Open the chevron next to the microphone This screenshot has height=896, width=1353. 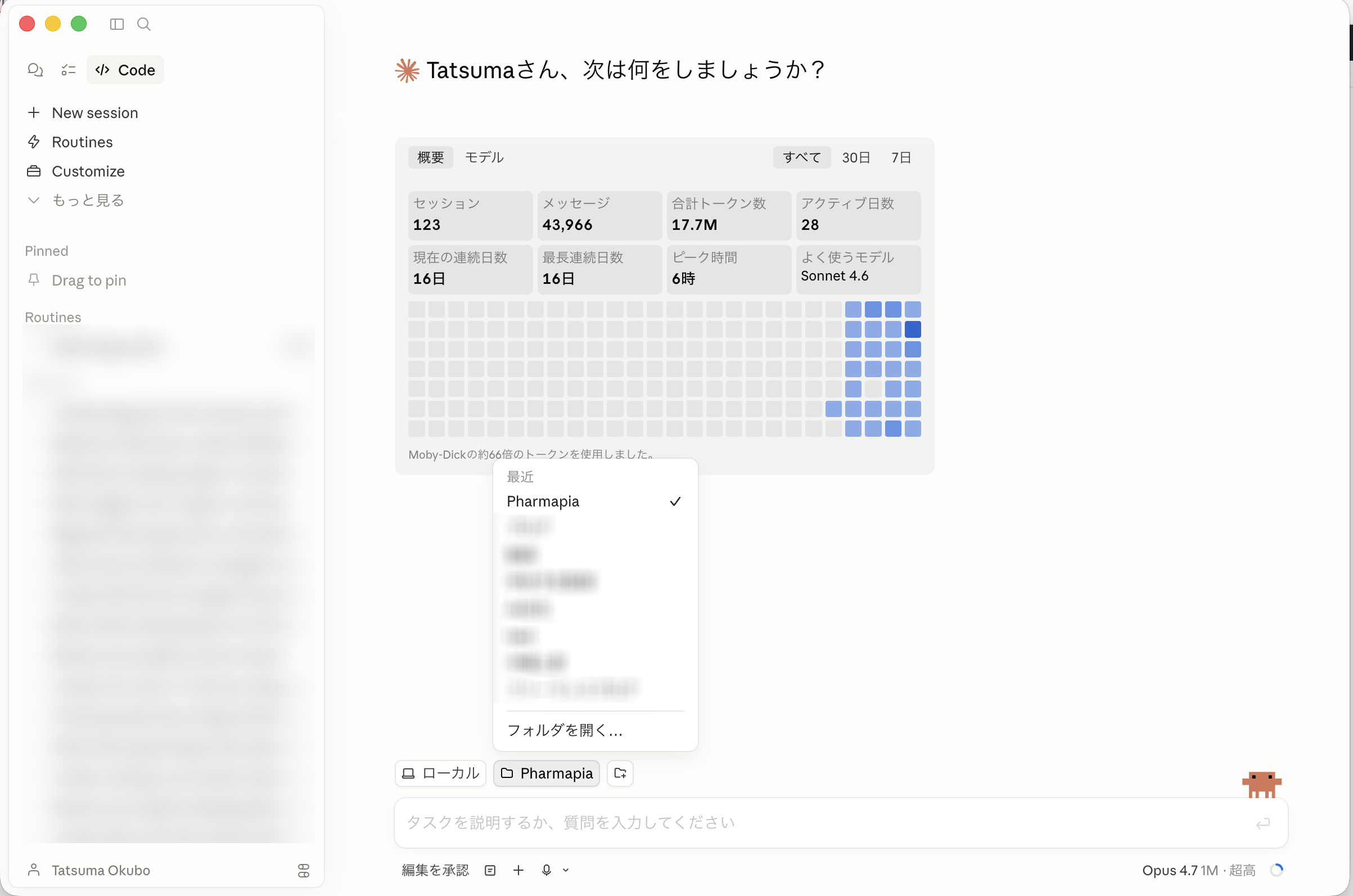pyautogui.click(x=565, y=870)
